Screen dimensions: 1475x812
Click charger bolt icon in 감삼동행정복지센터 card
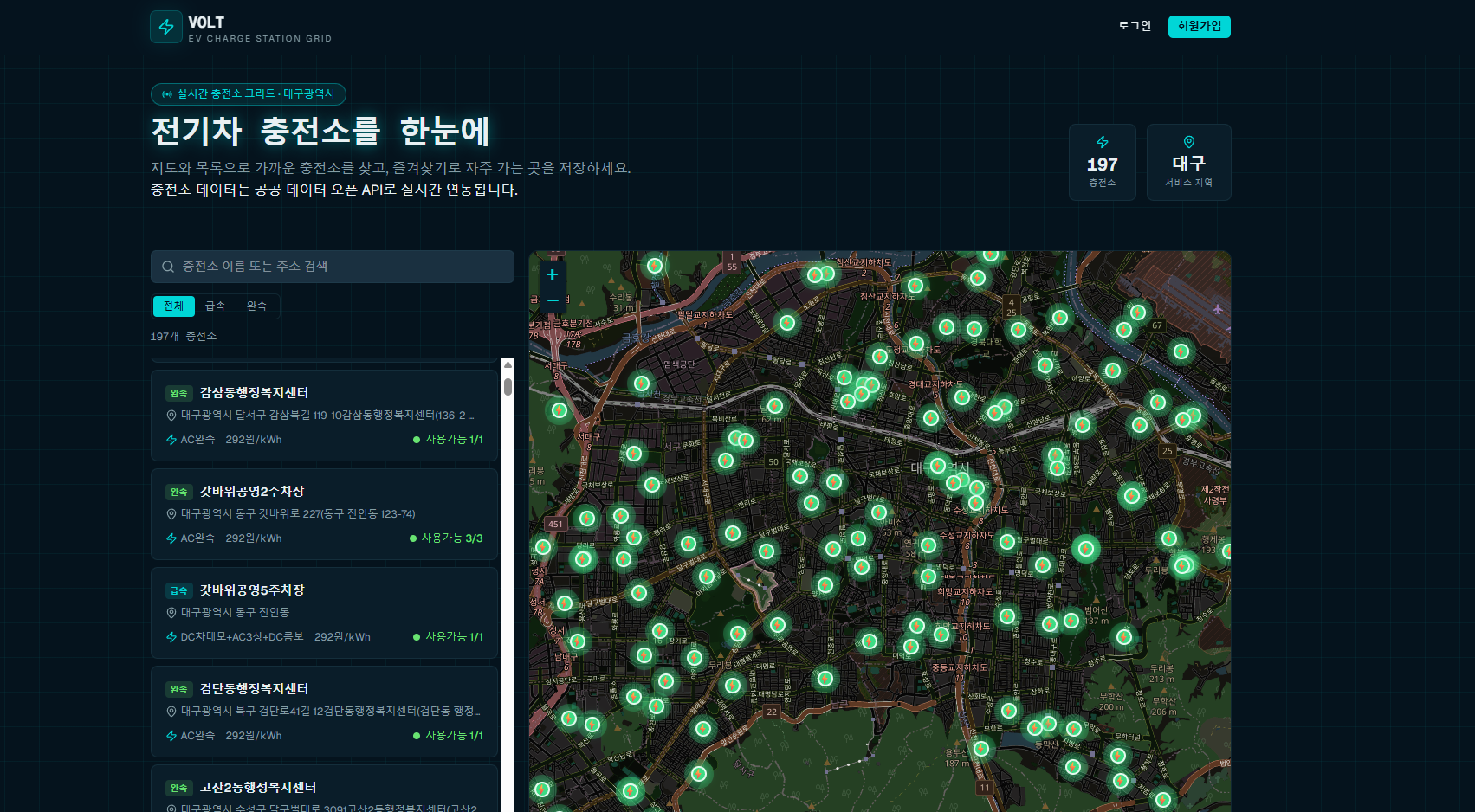(x=171, y=440)
